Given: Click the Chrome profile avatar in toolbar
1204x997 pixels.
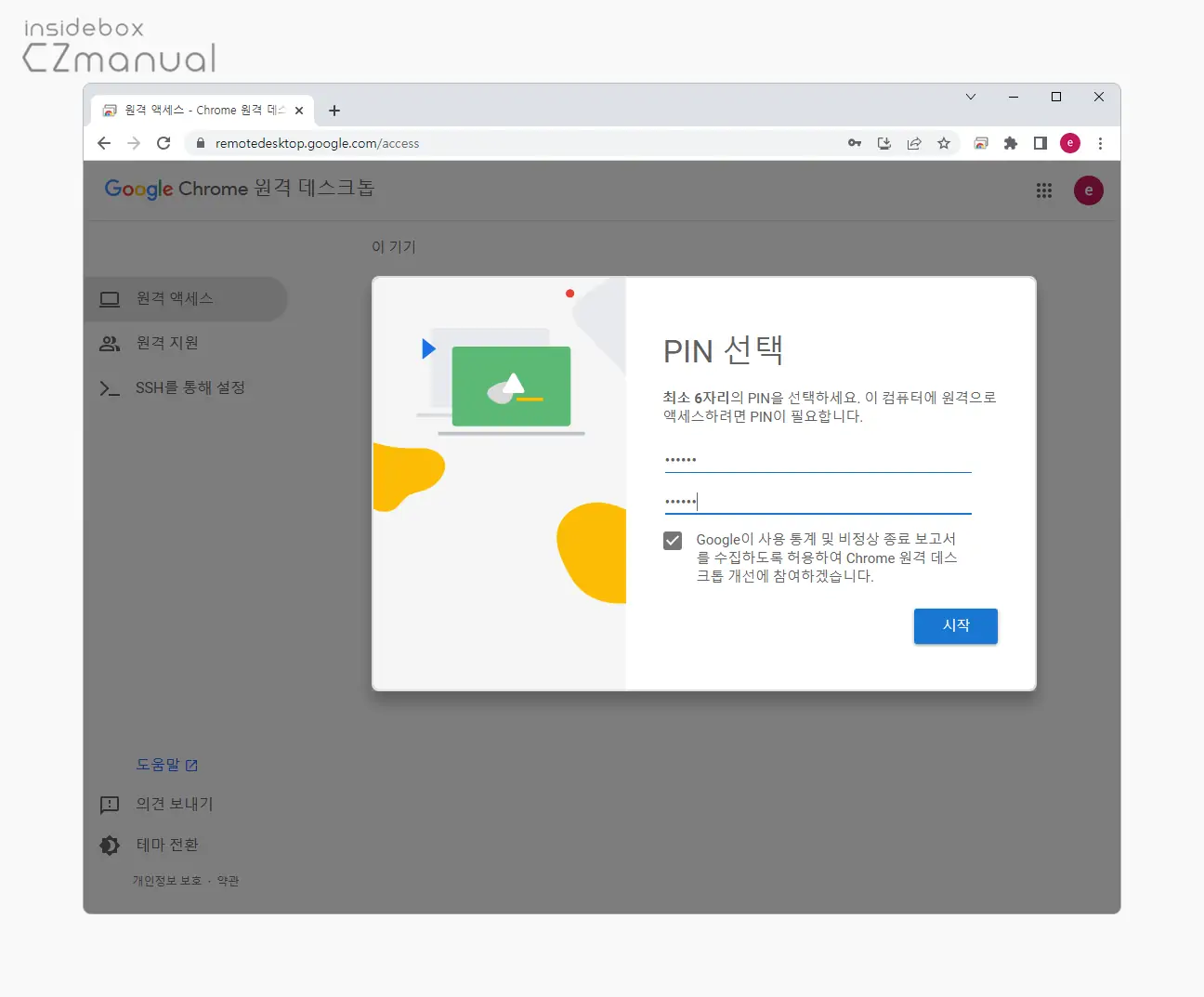Looking at the screenshot, I should 1070,143.
